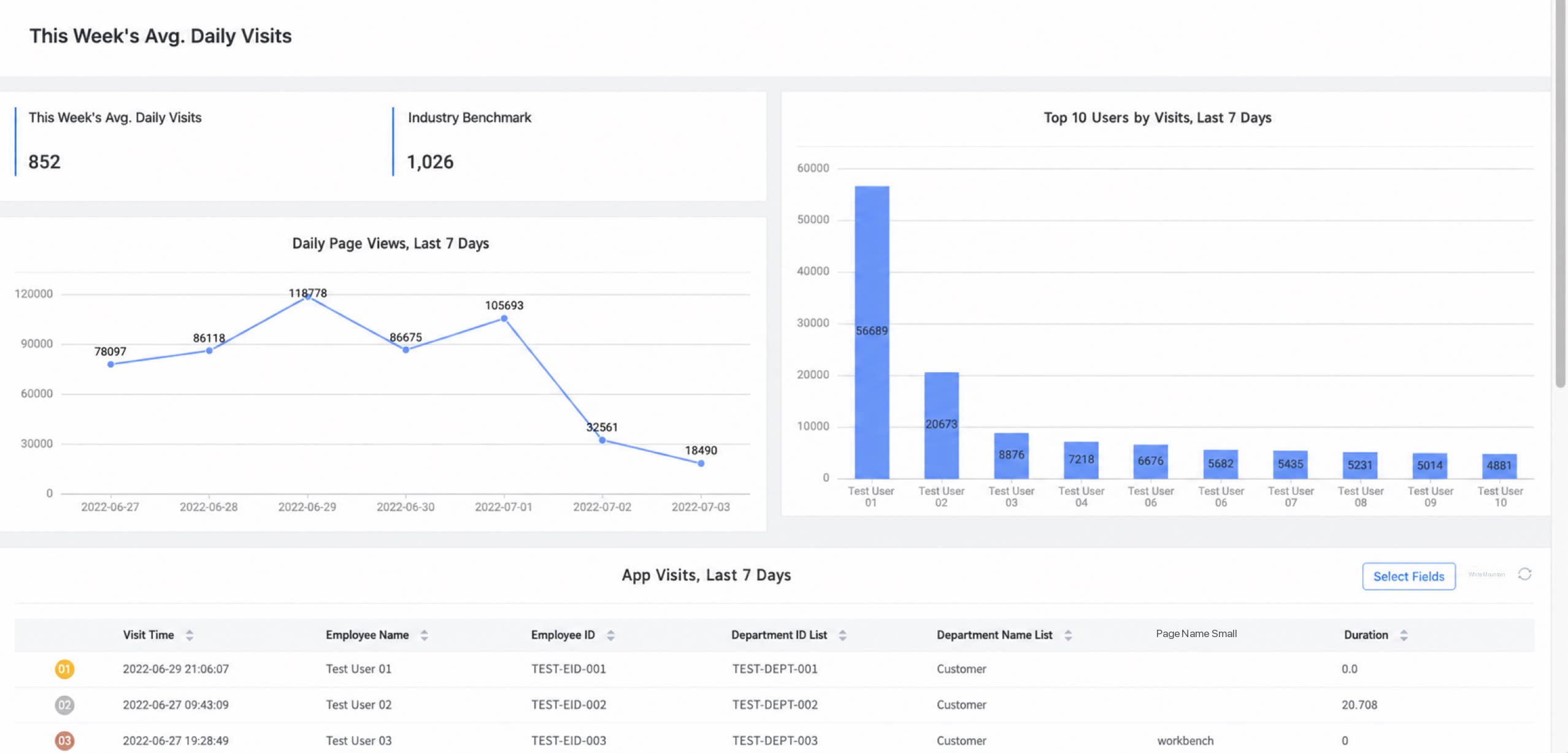
Task: Sort by Department ID List arrows
Action: click(842, 635)
